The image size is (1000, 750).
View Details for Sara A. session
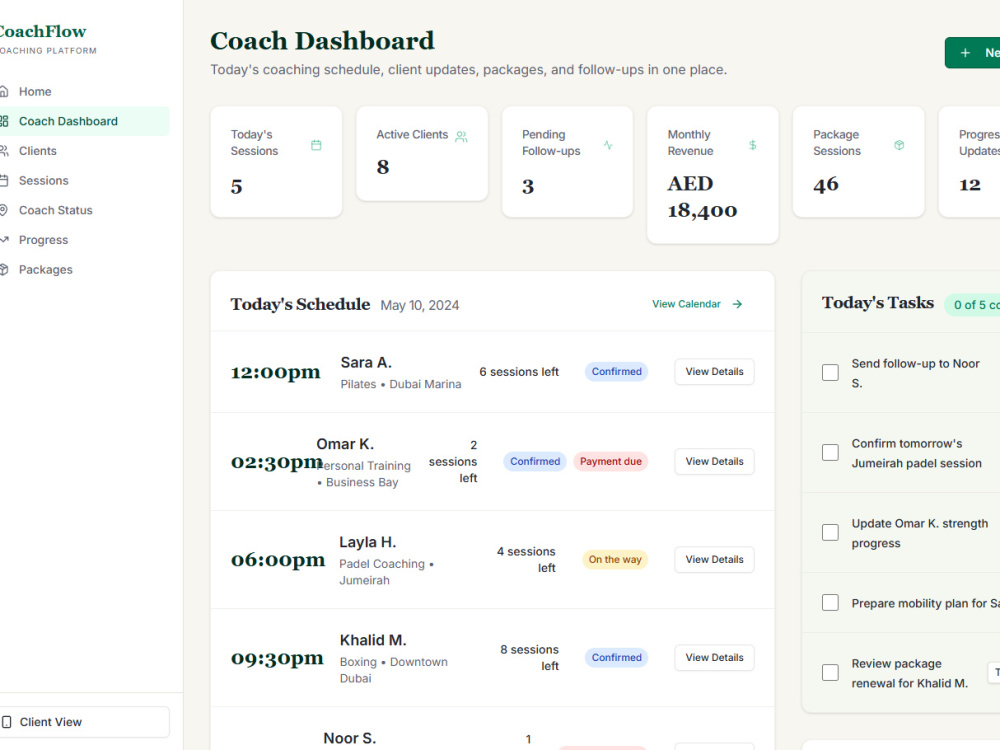tap(714, 372)
